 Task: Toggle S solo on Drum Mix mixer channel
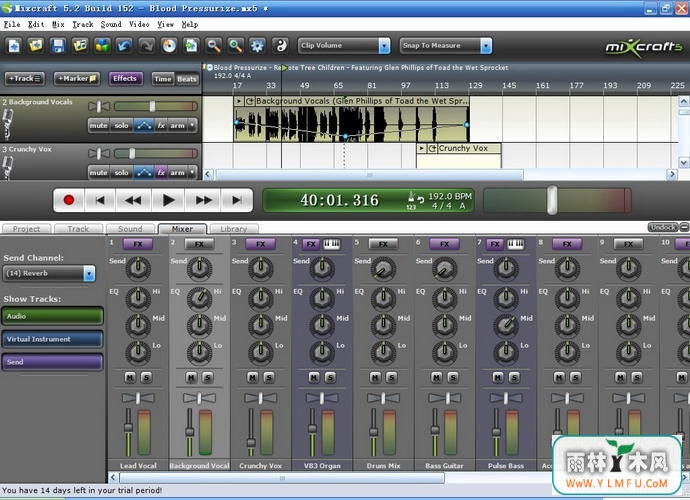pos(391,377)
